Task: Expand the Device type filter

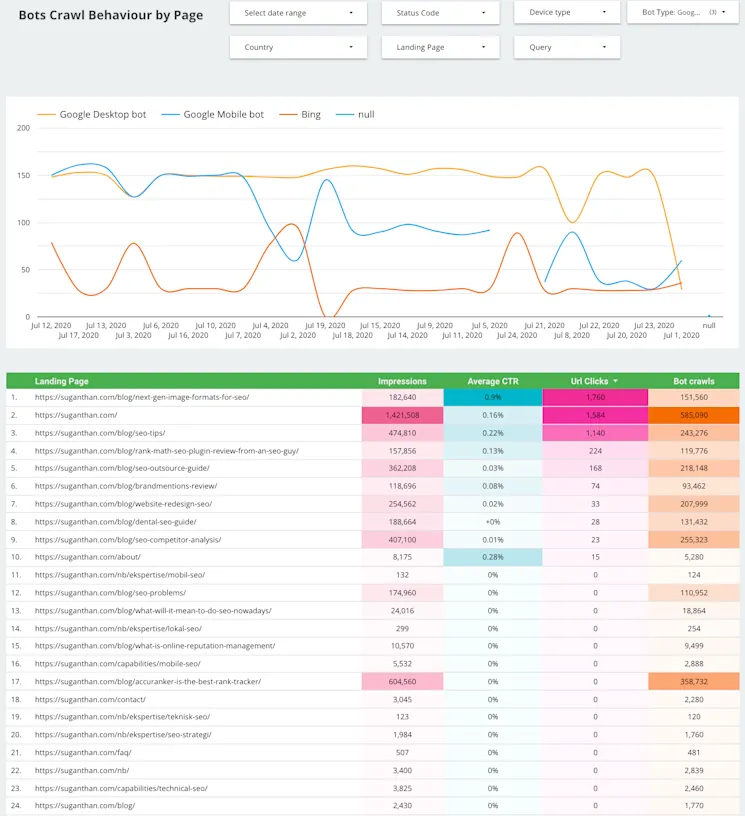Action: (565, 13)
